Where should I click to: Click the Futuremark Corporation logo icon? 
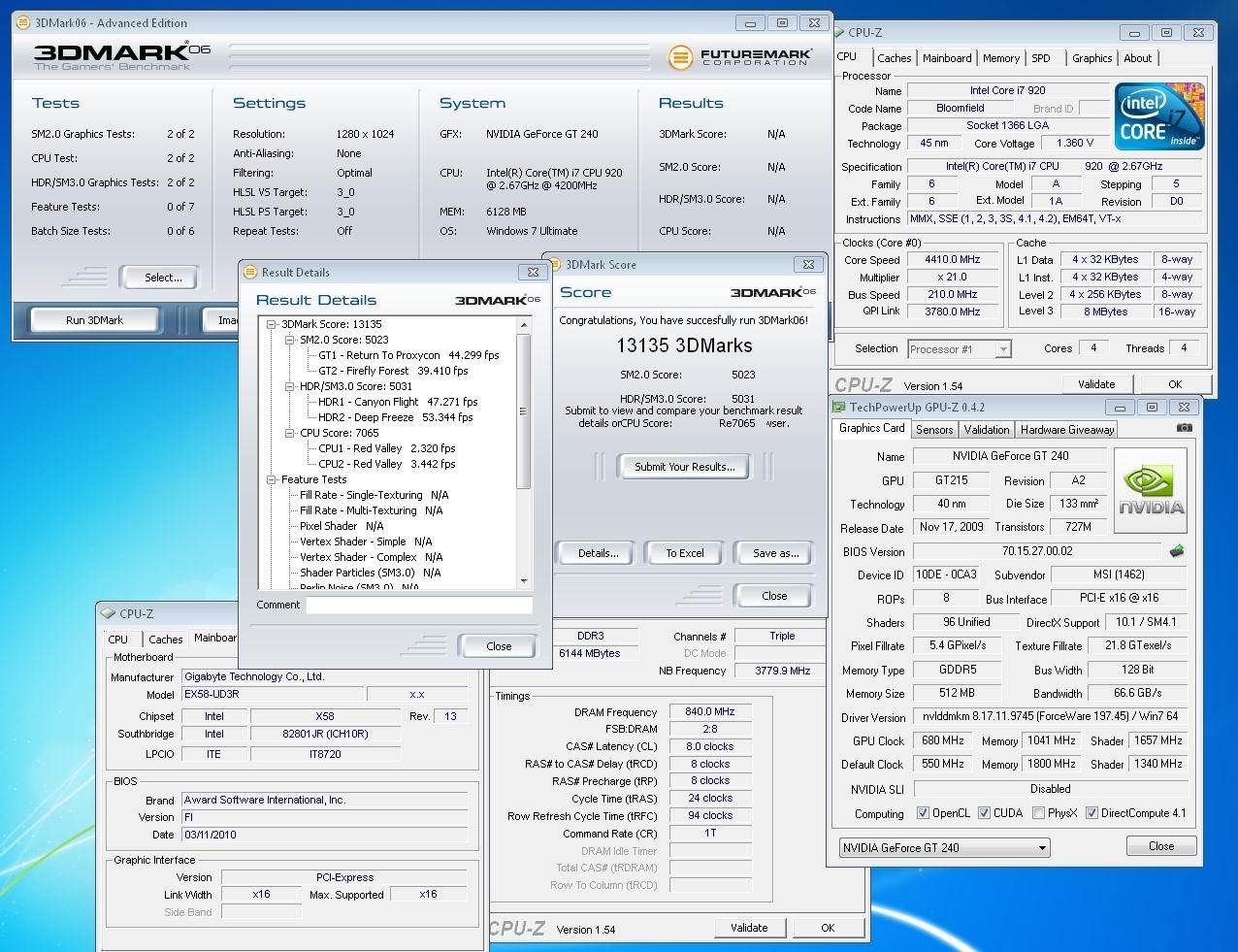(680, 57)
